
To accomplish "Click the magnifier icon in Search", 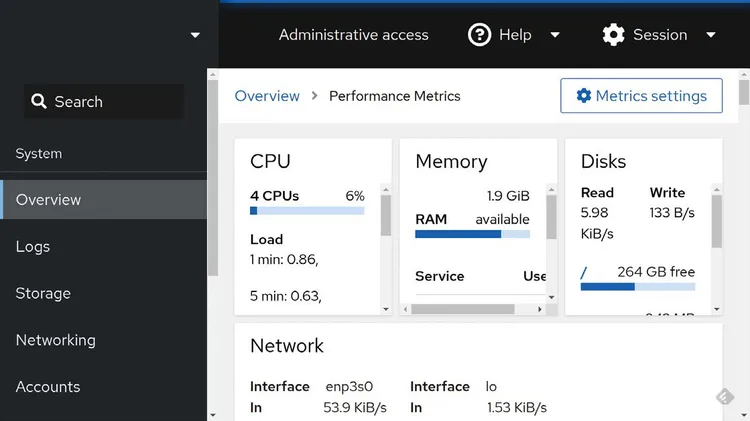I will tap(39, 101).
